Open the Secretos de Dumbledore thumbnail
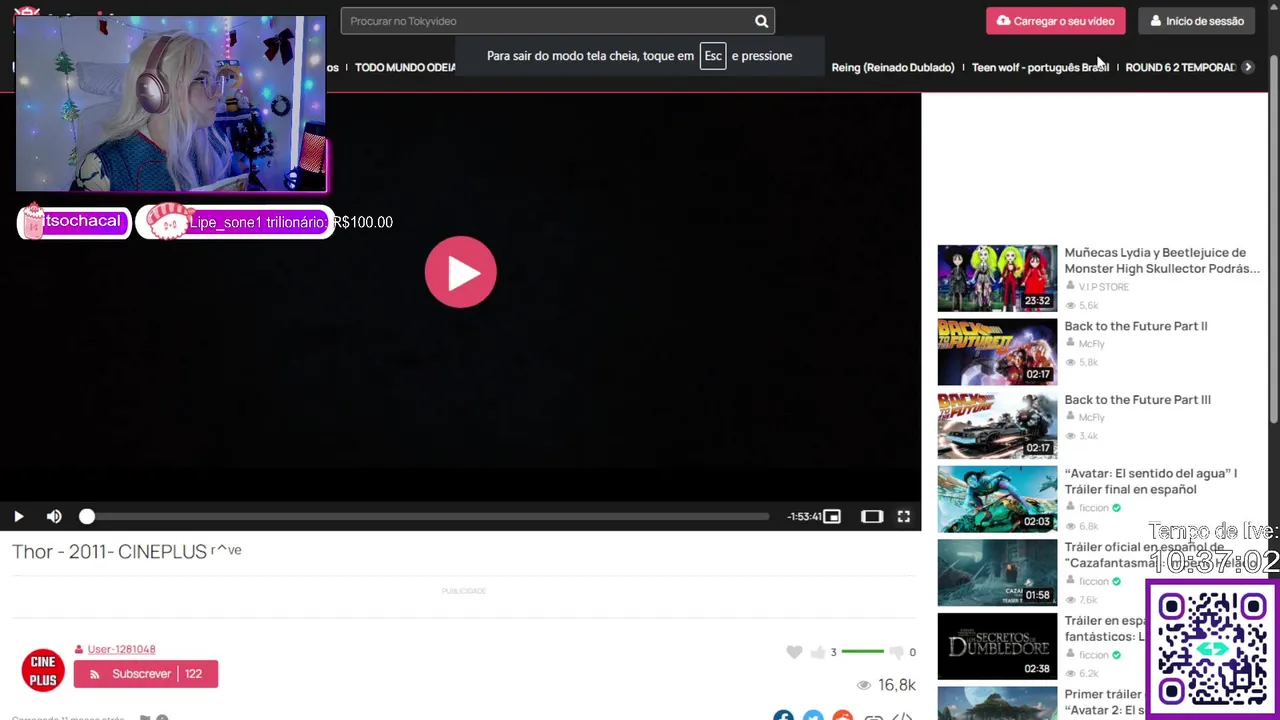This screenshot has height=720, width=1280. pyautogui.click(x=997, y=646)
